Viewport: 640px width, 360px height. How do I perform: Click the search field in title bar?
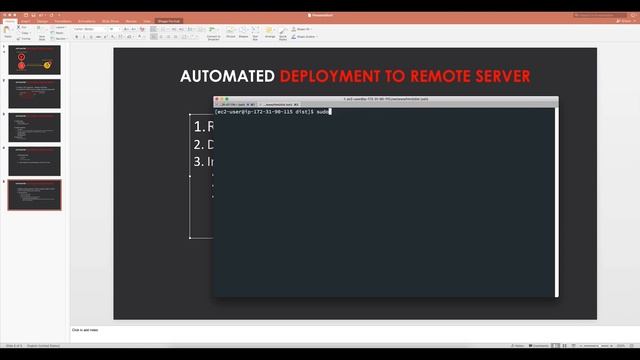coord(600,15)
